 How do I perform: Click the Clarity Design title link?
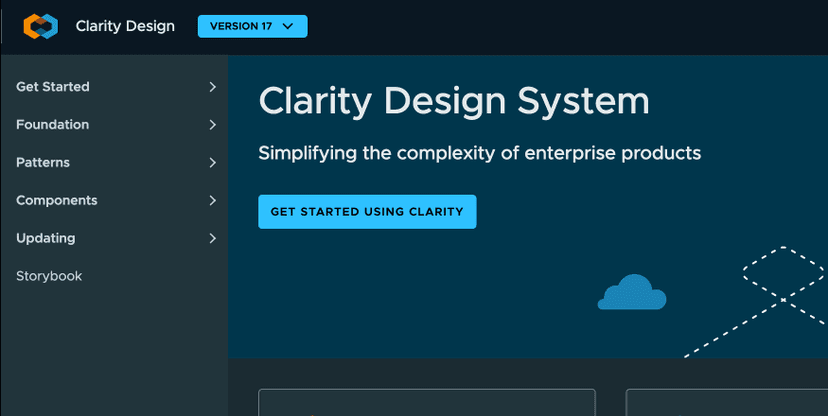pyautogui.click(x=125, y=26)
